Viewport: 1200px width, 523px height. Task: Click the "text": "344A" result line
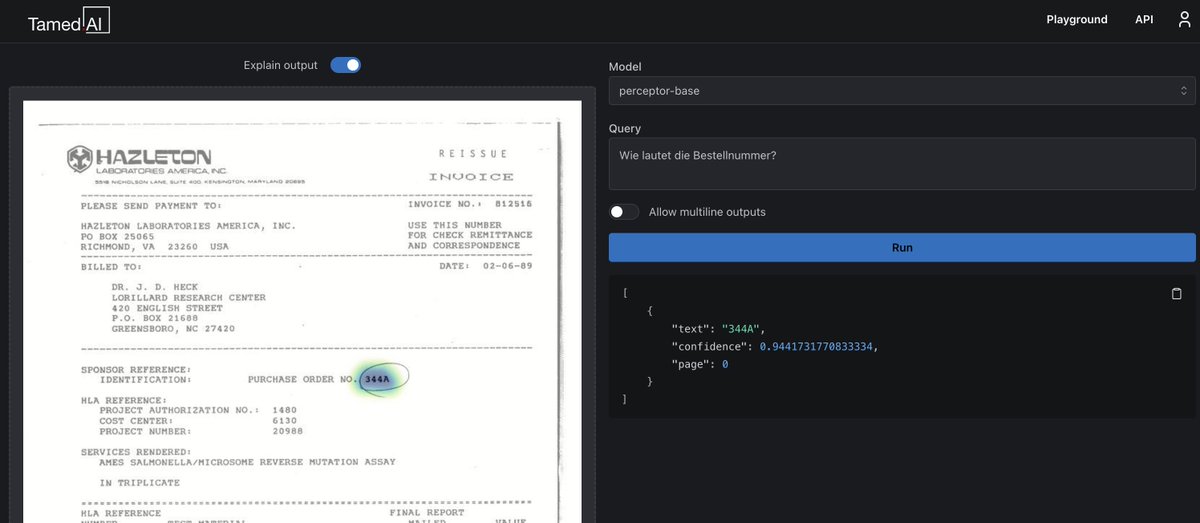pos(717,328)
